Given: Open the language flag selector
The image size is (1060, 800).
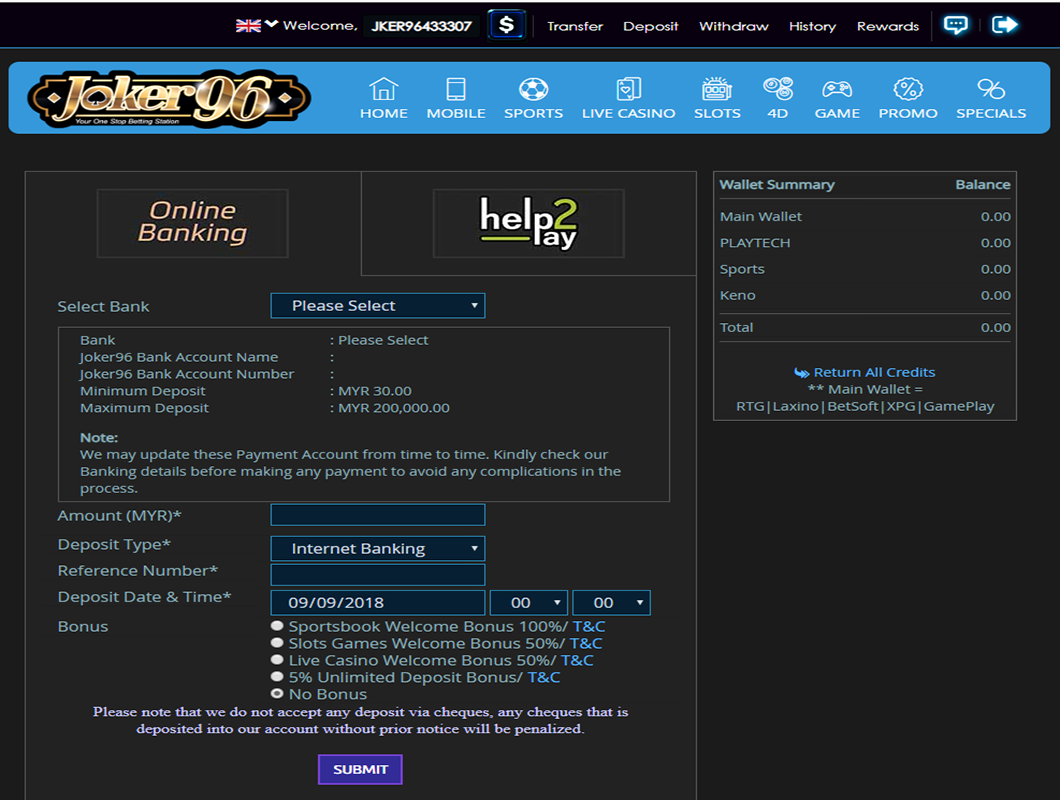Looking at the screenshot, I should [256, 26].
